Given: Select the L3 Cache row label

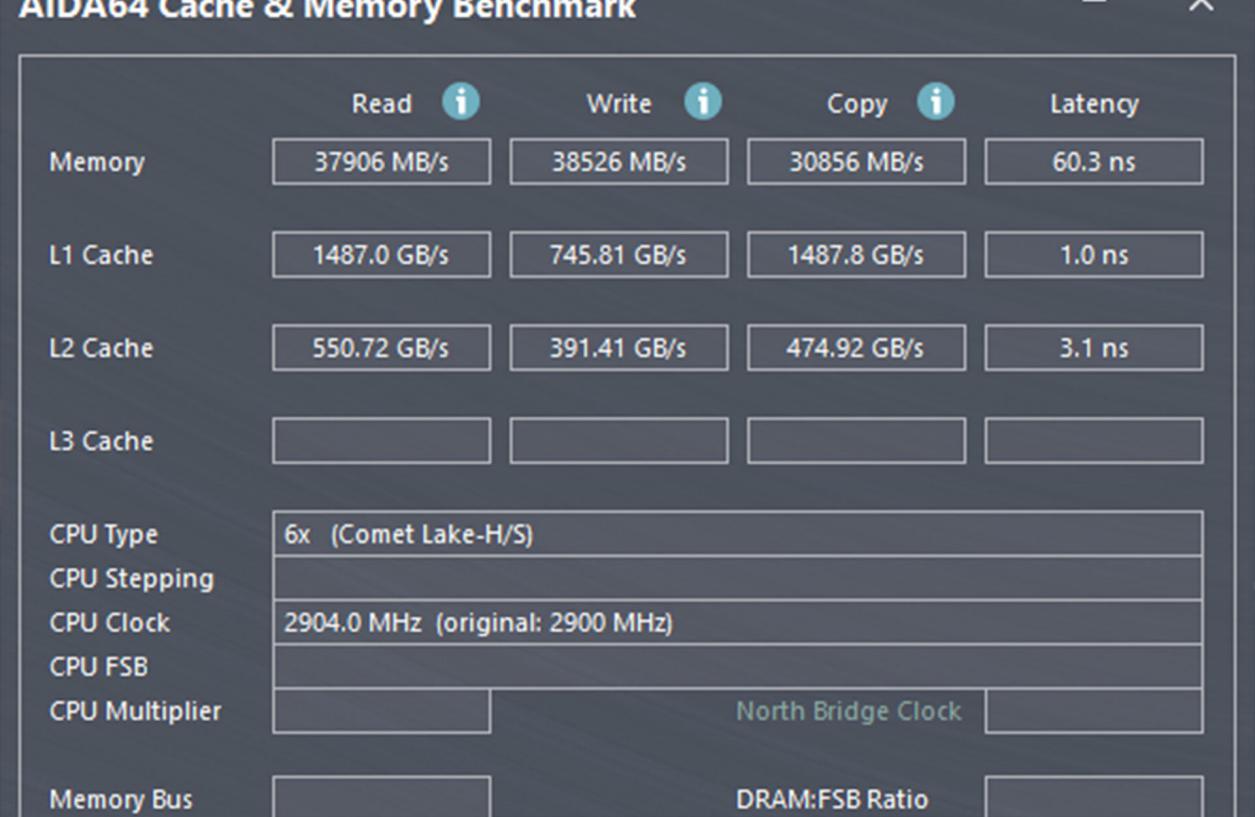Looking at the screenshot, I should [101, 441].
